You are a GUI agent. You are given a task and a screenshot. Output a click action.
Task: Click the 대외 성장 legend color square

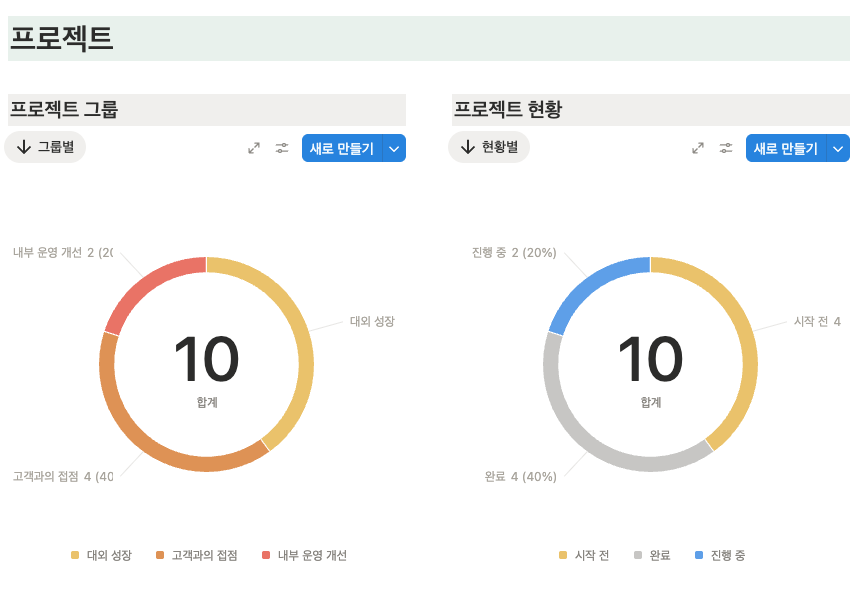[73, 555]
